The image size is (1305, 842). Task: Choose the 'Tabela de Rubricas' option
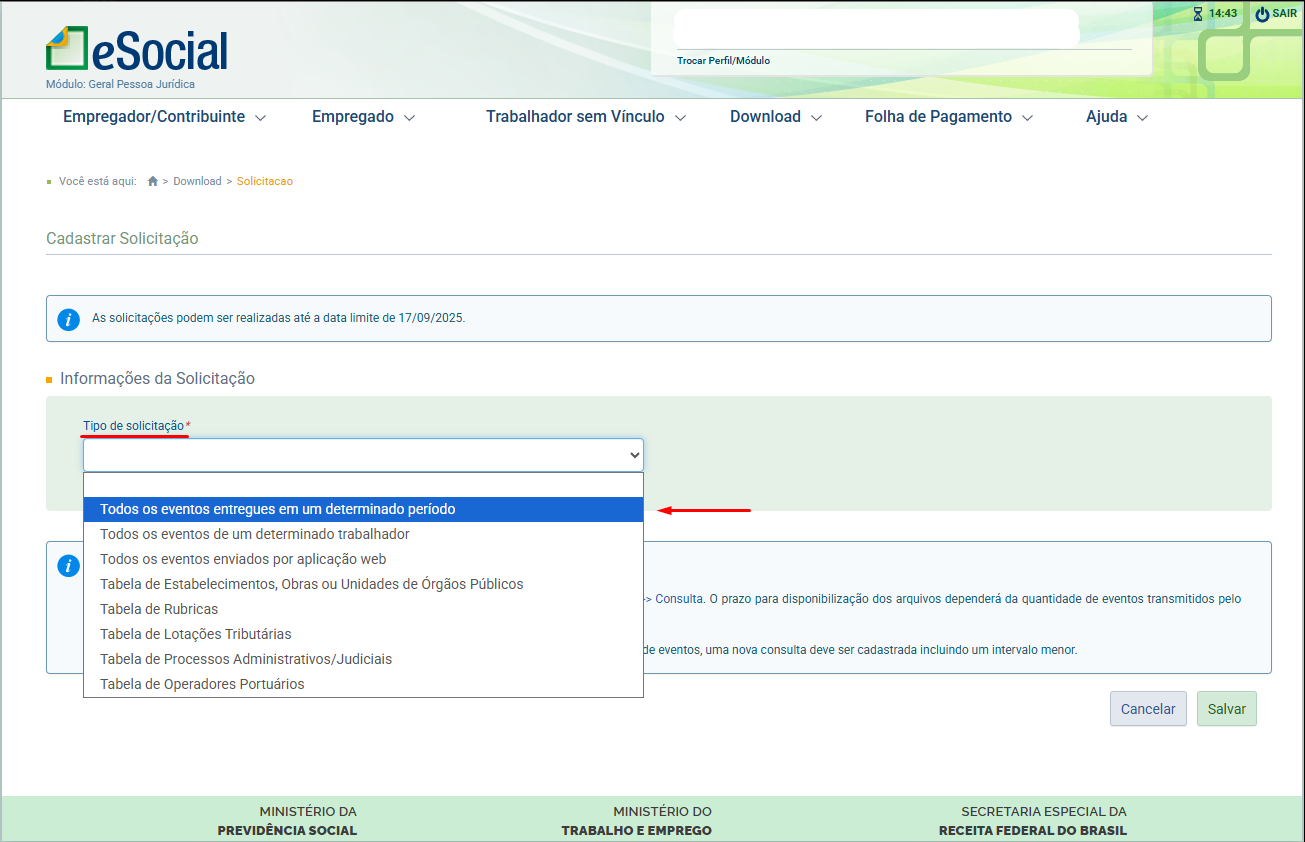pyautogui.click(x=363, y=609)
